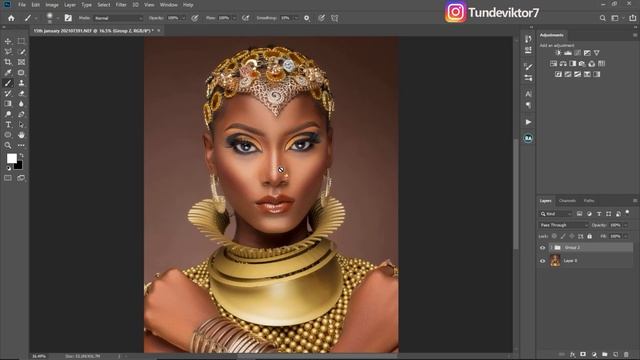Open the search icon in options bar
The height and width of the screenshot is (360, 640).
coord(602,18)
